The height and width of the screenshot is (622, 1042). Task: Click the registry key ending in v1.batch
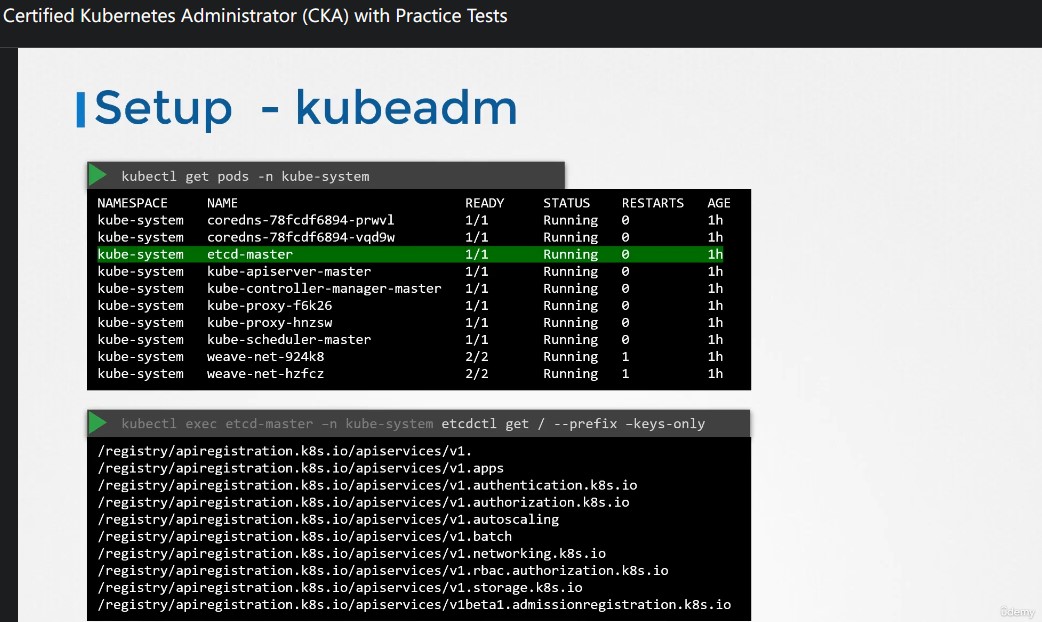(x=304, y=536)
